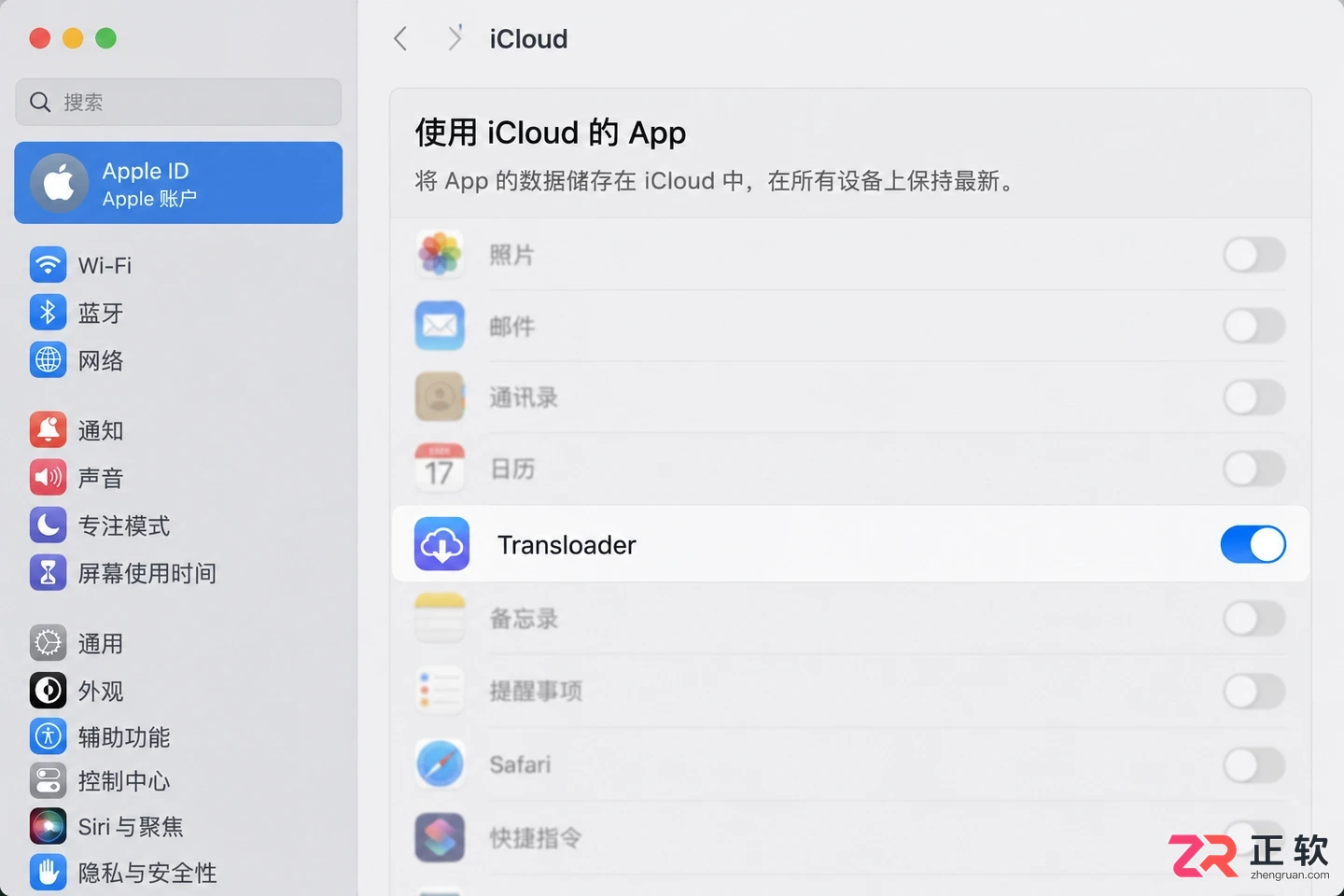This screenshot has width=1344, height=896.
Task: Click the 备忘录 Notes app icon
Action: pyautogui.click(x=440, y=618)
